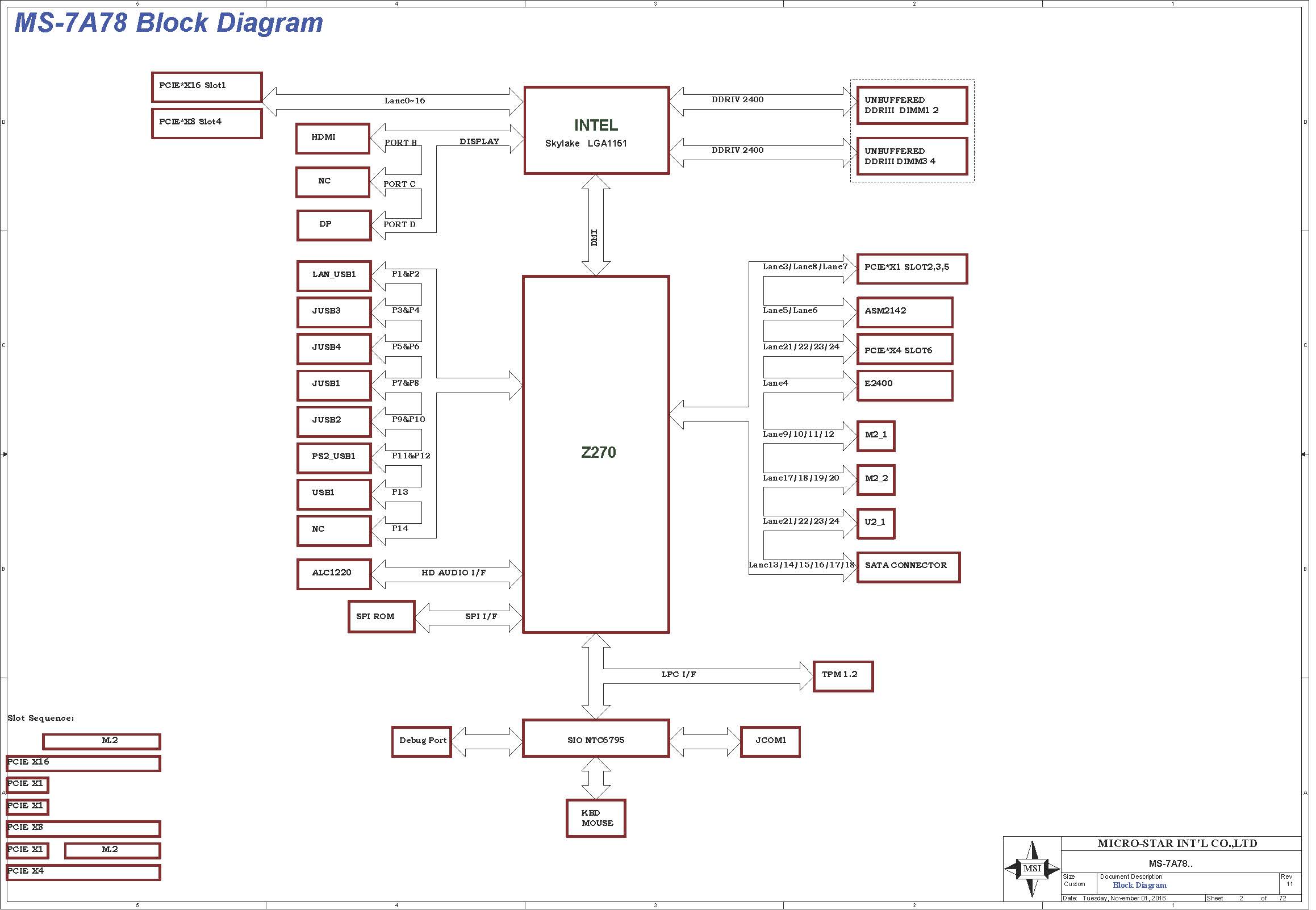Click the 'P9&P10' USB port label
Image resolution: width=1316 pixels, height=910 pixels.
click(x=409, y=420)
